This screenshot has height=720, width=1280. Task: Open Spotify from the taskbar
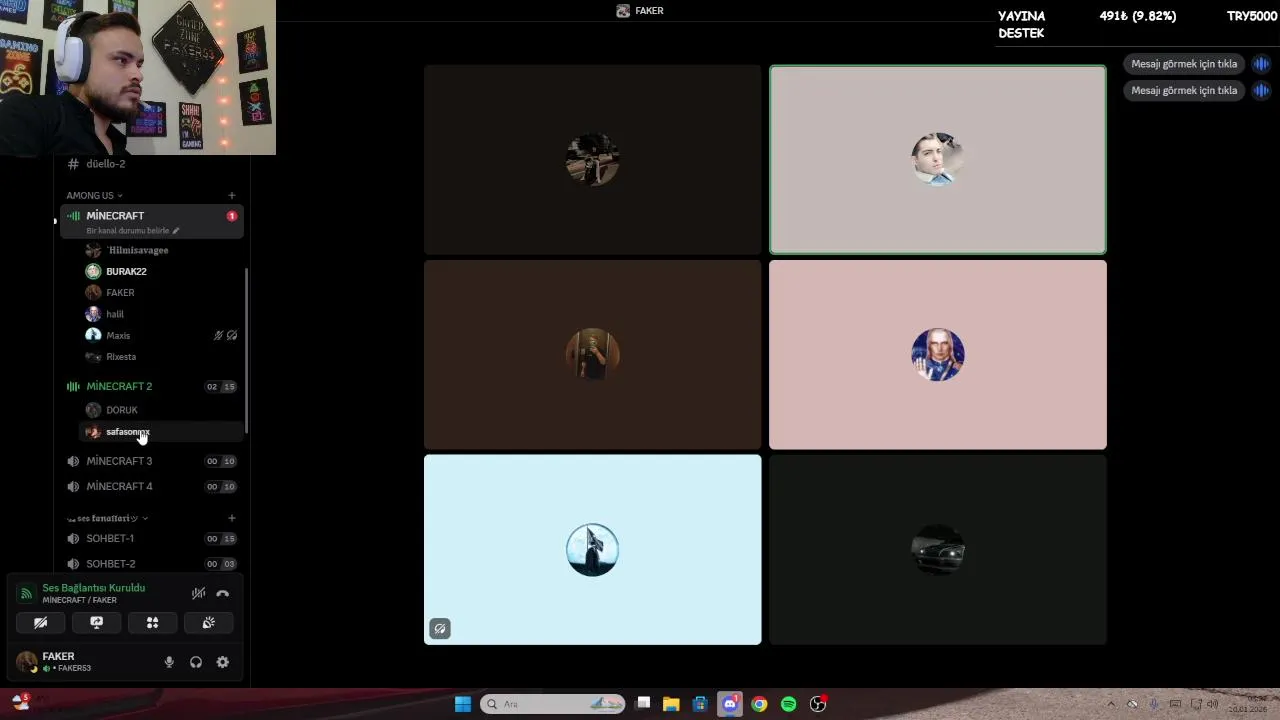[789, 704]
